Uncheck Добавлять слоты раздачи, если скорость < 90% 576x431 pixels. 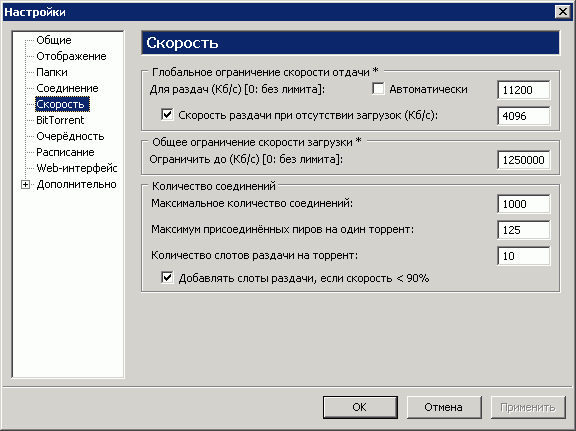pos(167,278)
